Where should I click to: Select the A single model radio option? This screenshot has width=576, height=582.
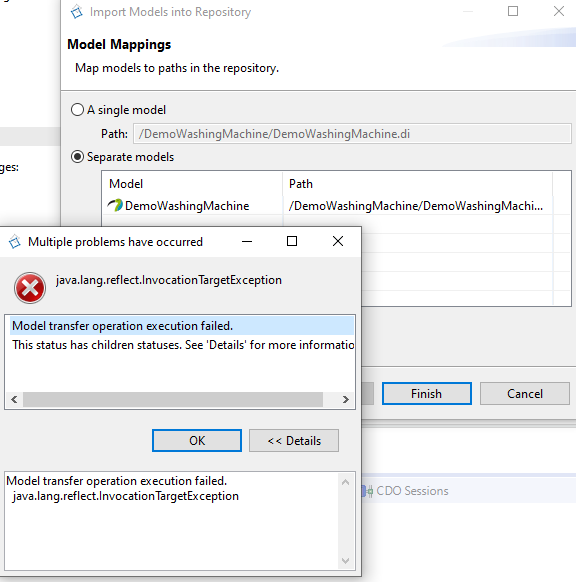point(77,110)
